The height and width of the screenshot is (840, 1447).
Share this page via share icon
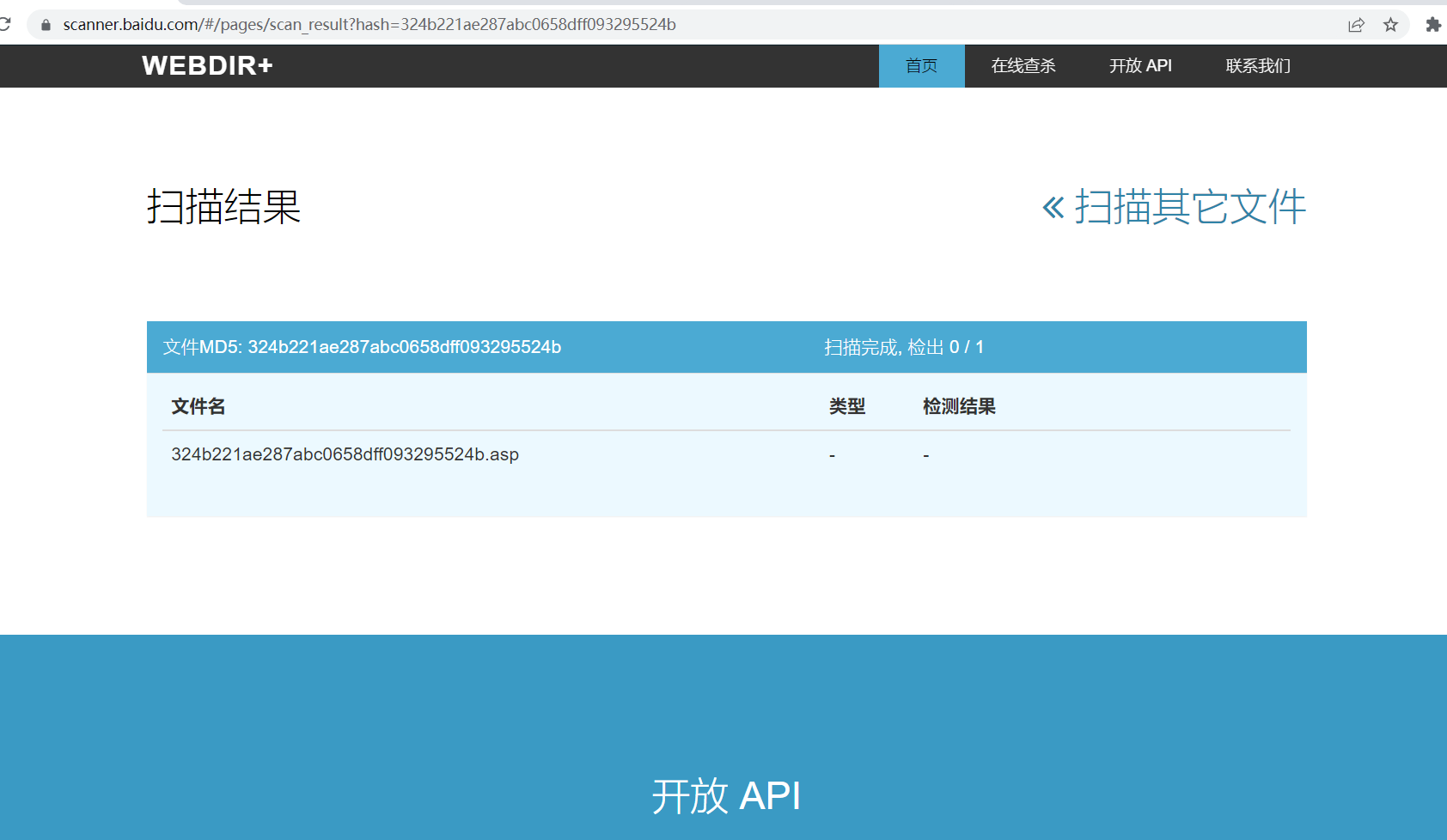(x=1356, y=25)
